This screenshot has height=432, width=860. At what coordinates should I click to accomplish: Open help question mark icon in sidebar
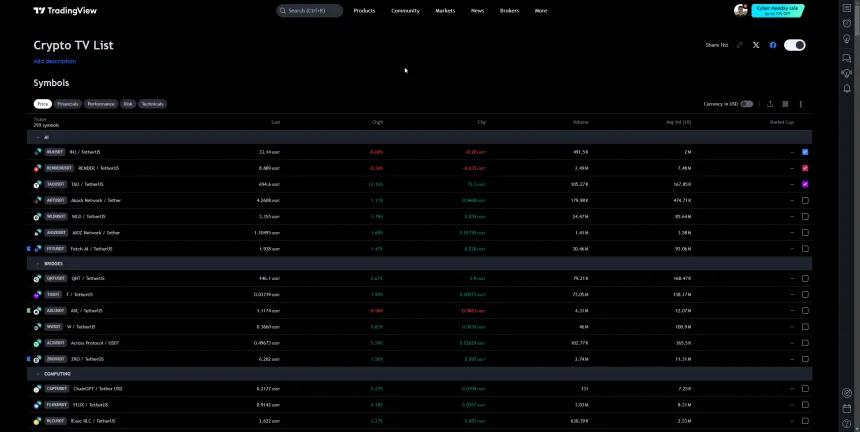[847, 424]
